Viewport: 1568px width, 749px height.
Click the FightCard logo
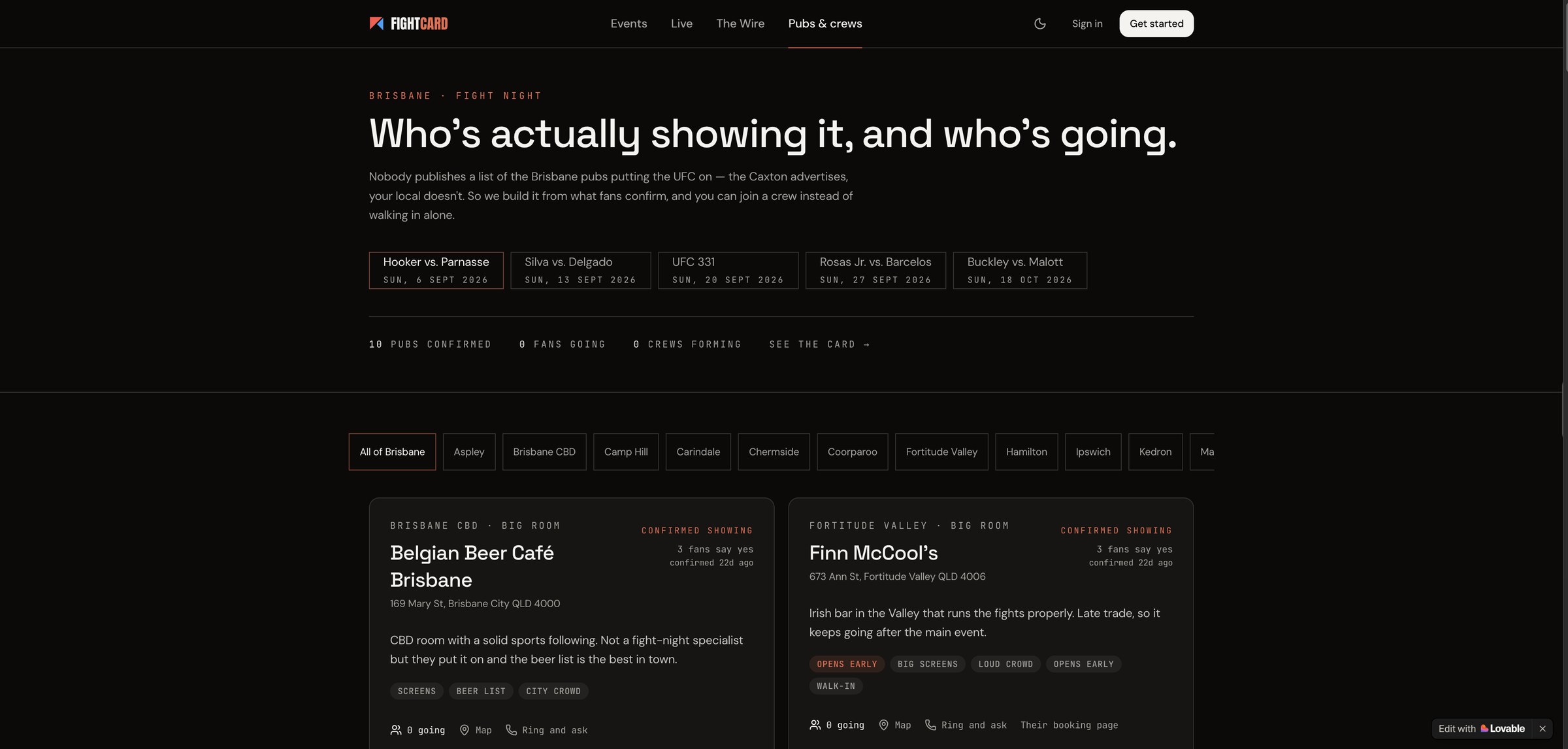(x=408, y=24)
